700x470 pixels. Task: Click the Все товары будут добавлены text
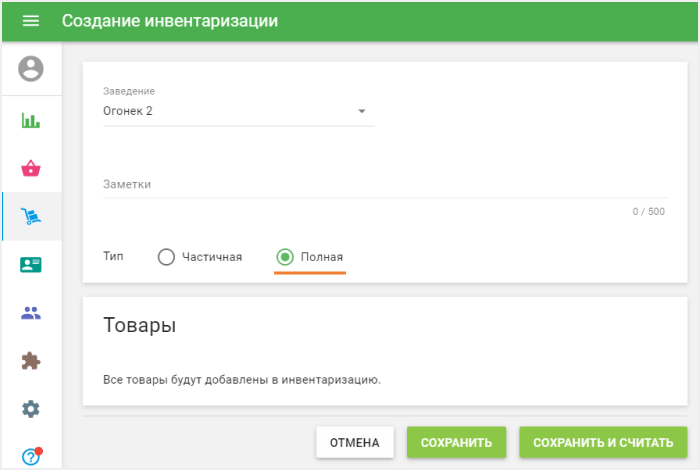pyautogui.click(x=242, y=380)
